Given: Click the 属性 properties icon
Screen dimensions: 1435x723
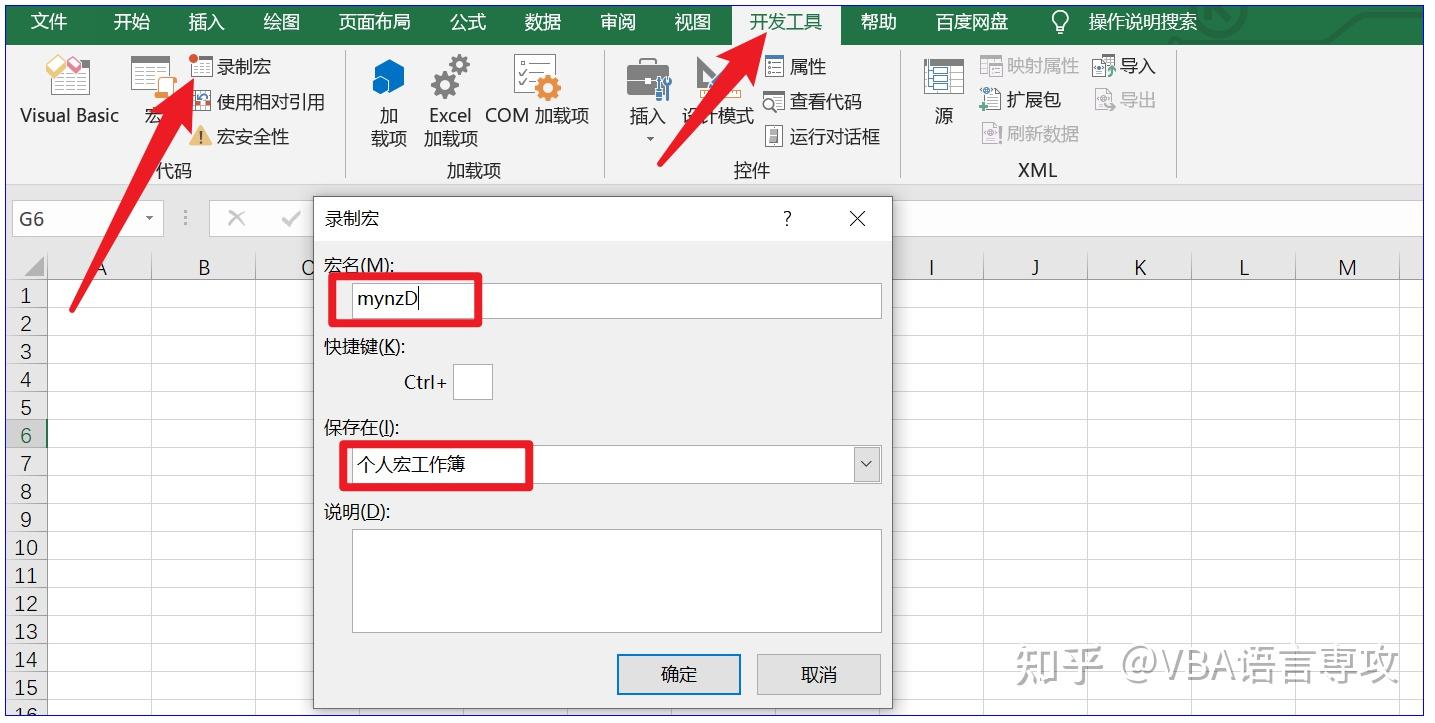Looking at the screenshot, I should (774, 66).
